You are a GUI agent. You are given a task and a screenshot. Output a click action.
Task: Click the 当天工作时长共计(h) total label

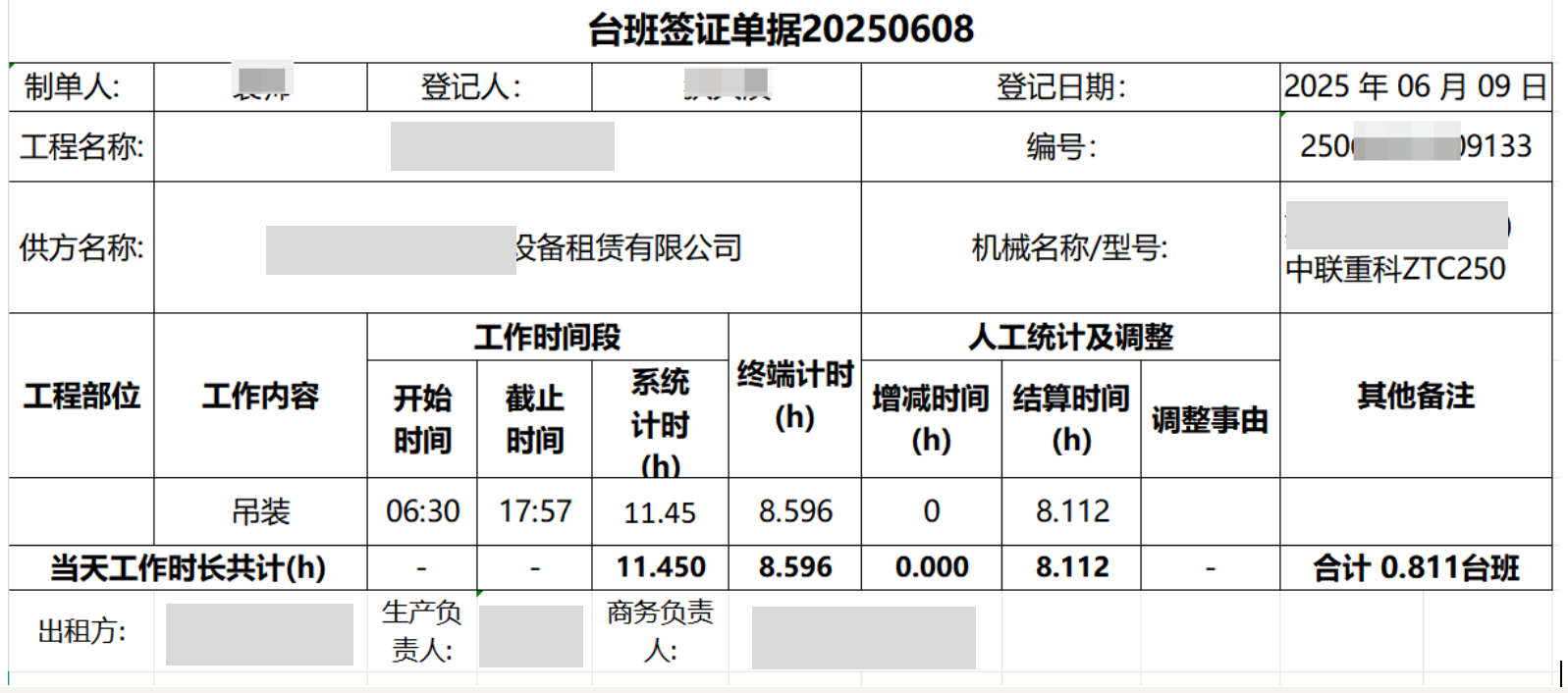tap(188, 567)
